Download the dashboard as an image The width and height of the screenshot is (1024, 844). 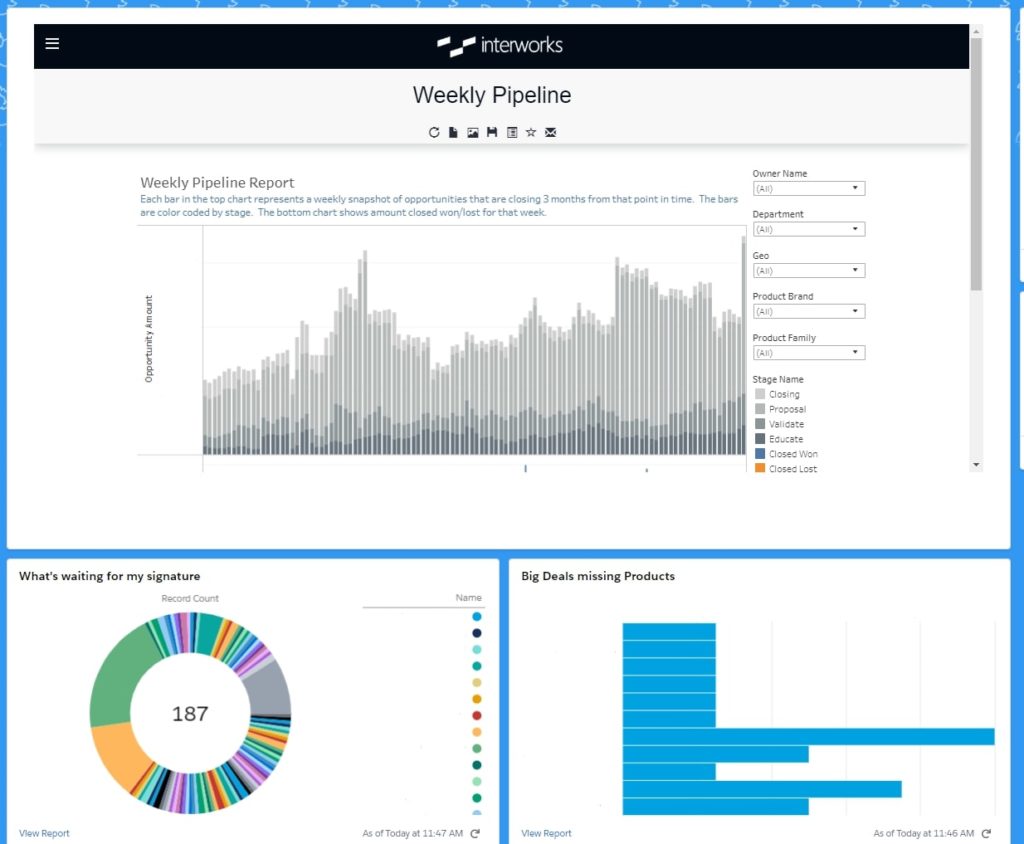(x=472, y=131)
